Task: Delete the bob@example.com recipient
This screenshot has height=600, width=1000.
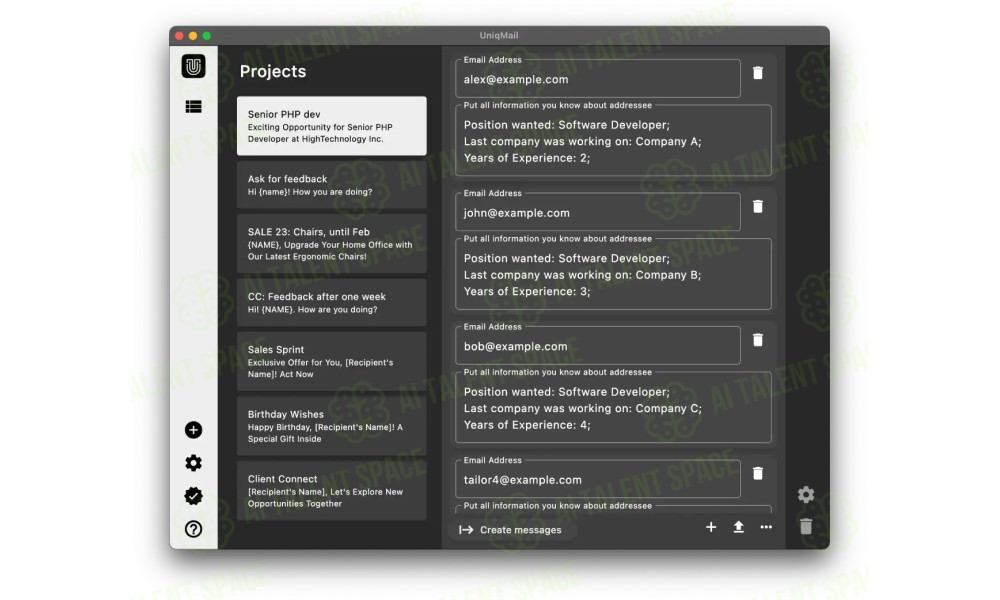Action: coord(758,340)
